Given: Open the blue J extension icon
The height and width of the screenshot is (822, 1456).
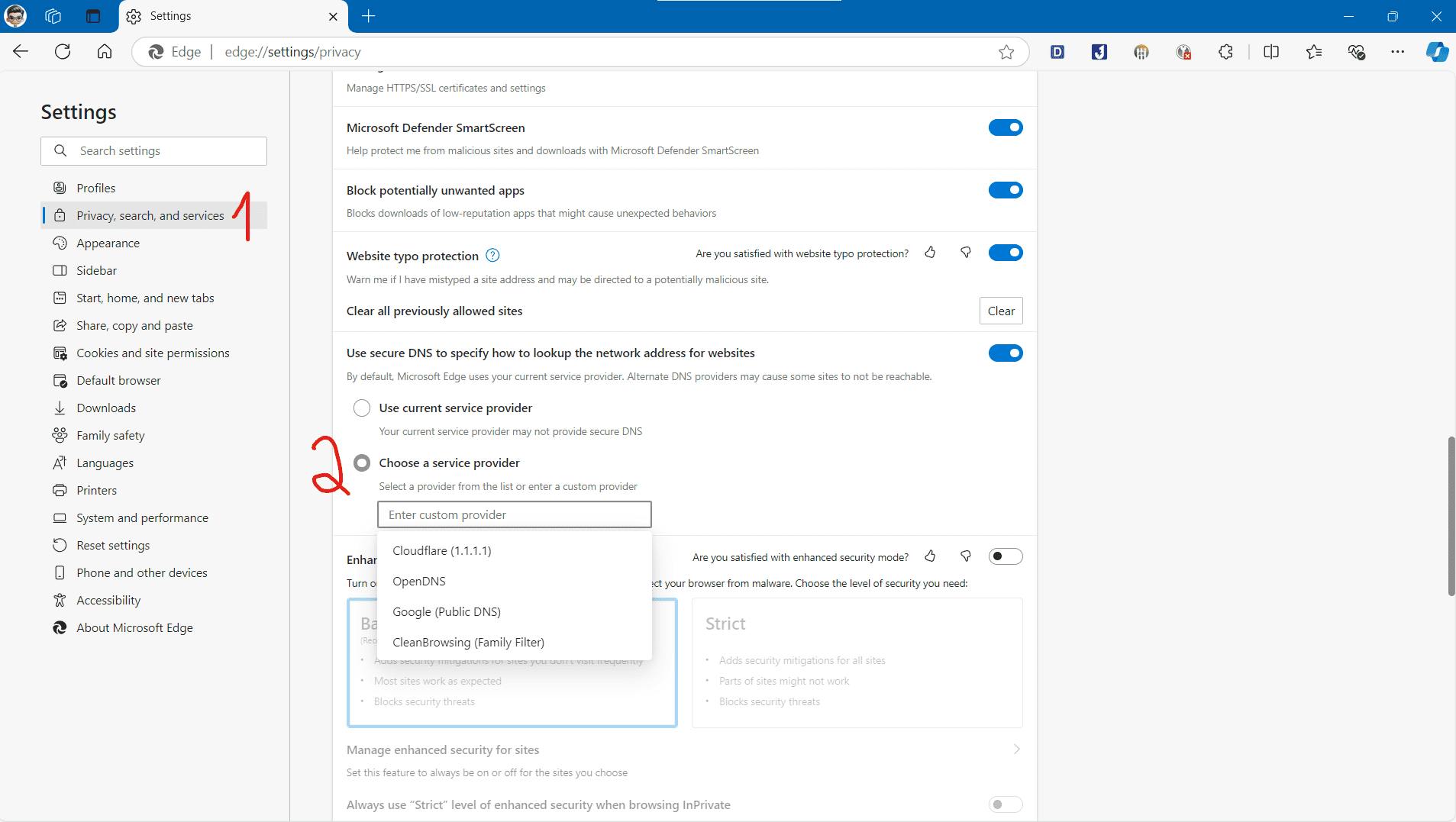Looking at the screenshot, I should pyautogui.click(x=1099, y=52).
